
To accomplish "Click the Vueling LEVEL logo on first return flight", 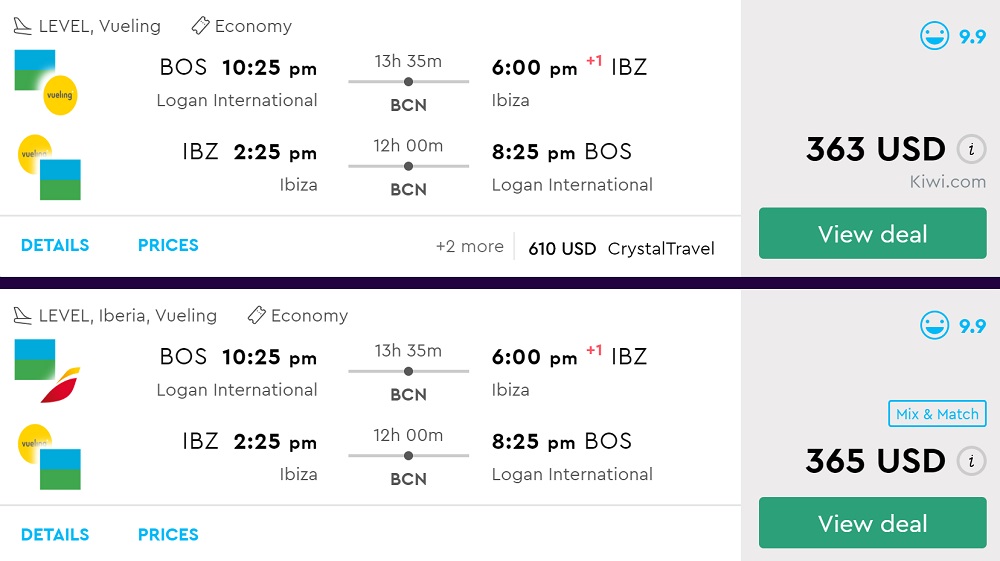I will tap(49, 167).
